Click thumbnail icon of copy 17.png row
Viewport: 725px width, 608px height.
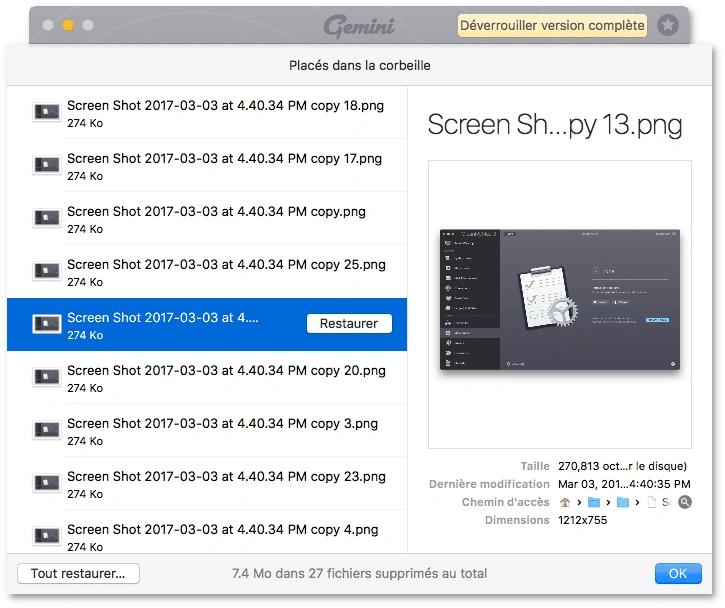coord(47,165)
